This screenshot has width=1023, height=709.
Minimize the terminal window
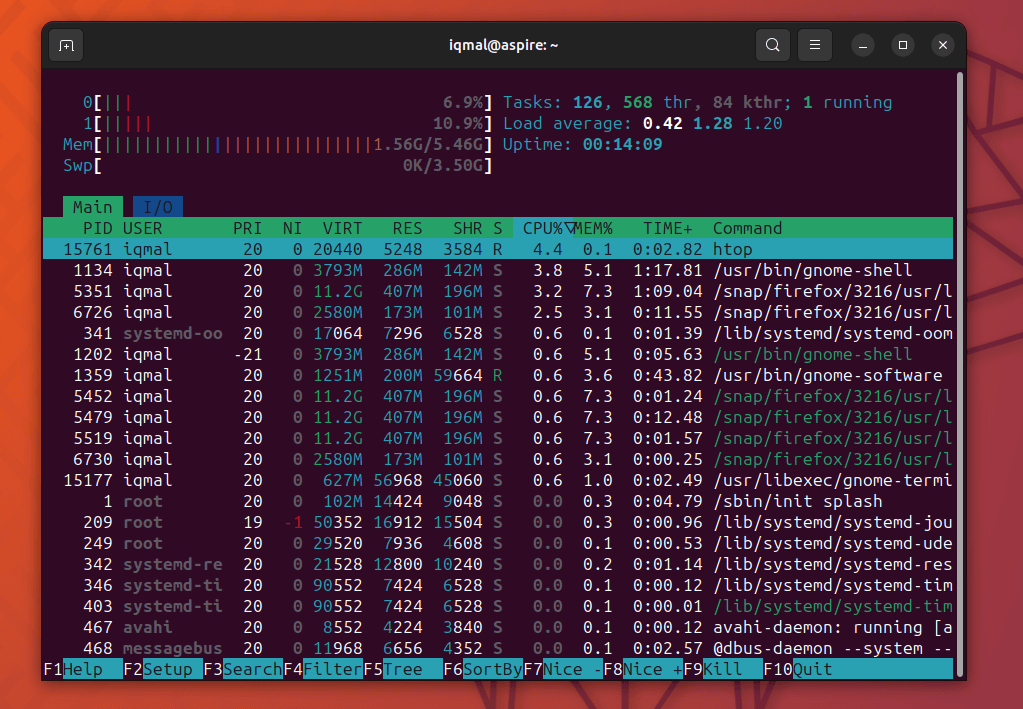pos(863,46)
